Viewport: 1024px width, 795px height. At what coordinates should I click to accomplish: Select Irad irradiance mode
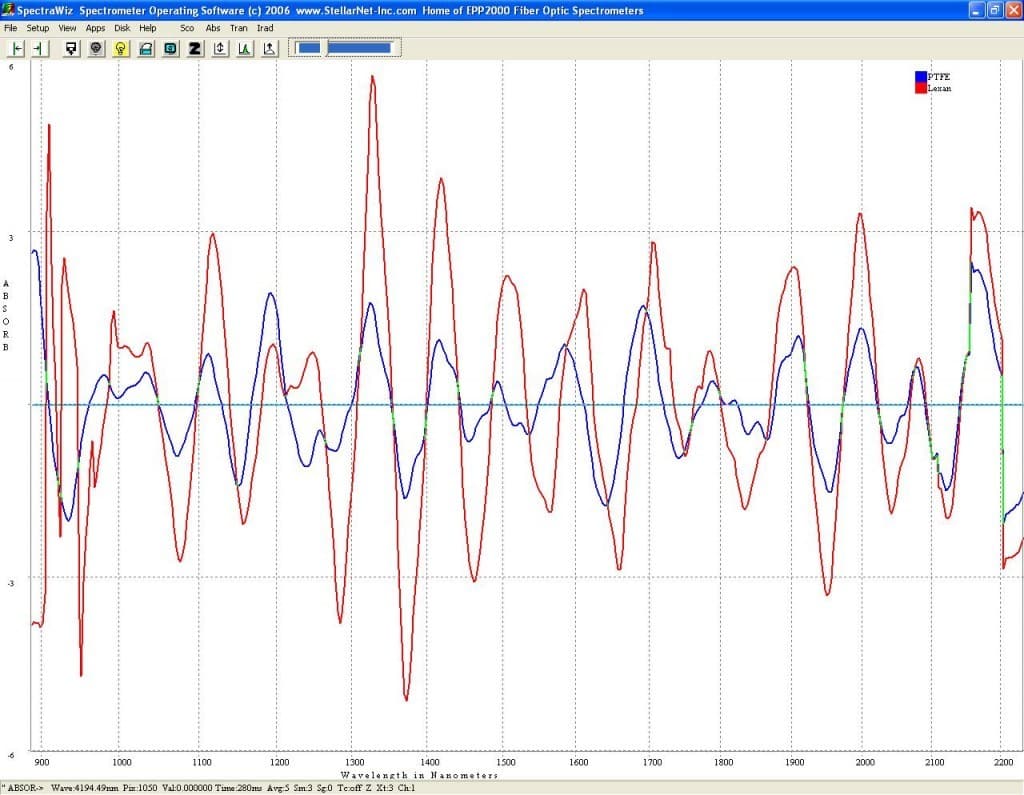(265, 28)
